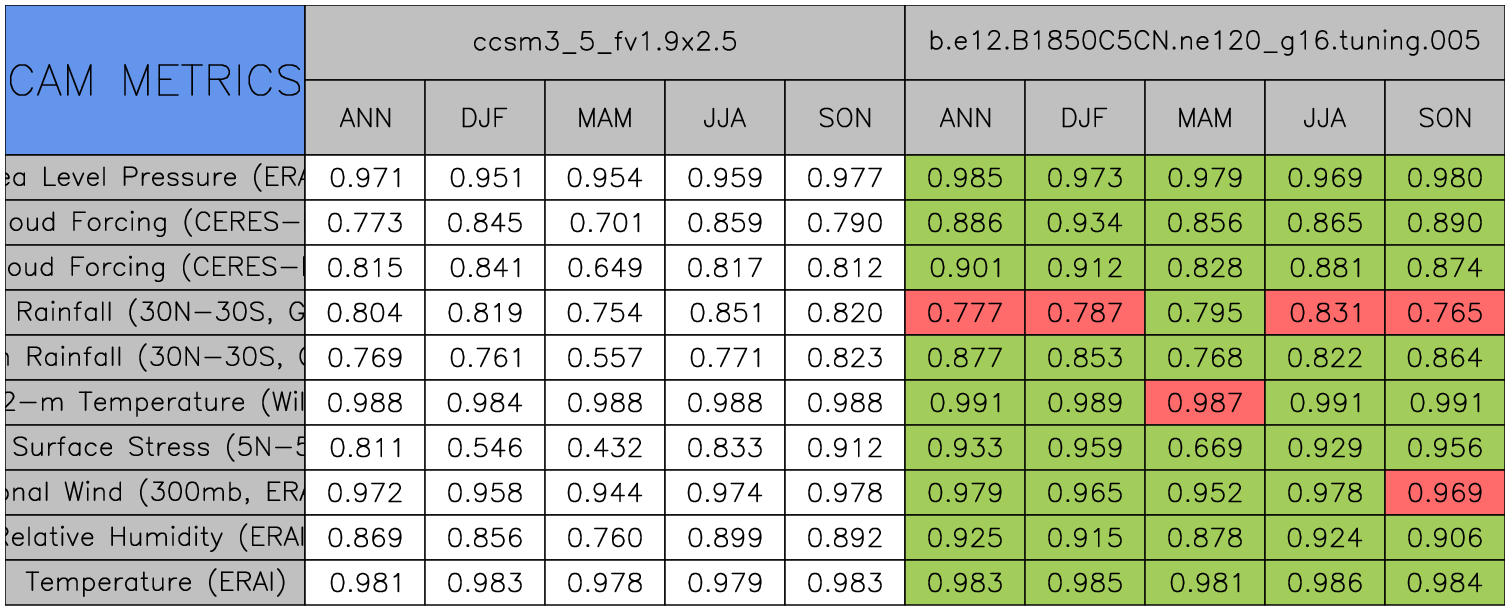Select the 0.432 Surface Stress value
The image size is (1510, 611).
(x=604, y=447)
